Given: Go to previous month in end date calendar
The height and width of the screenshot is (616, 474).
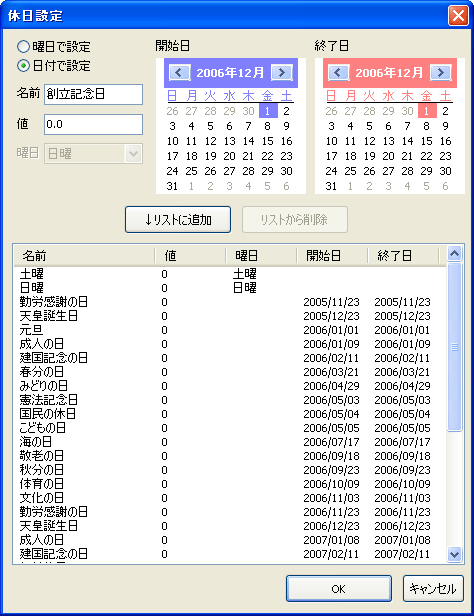Looking at the screenshot, I should coord(339,73).
